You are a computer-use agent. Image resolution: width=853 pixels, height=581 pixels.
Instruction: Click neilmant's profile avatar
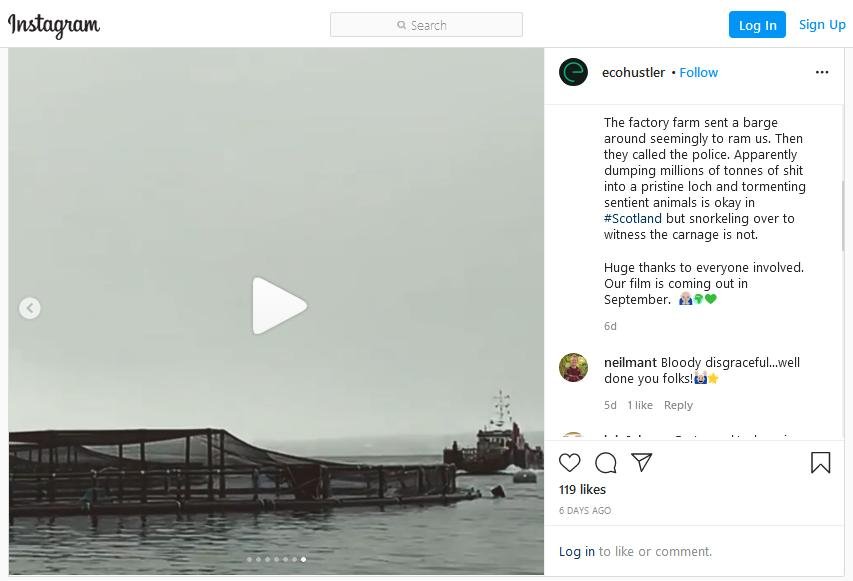coord(573,368)
